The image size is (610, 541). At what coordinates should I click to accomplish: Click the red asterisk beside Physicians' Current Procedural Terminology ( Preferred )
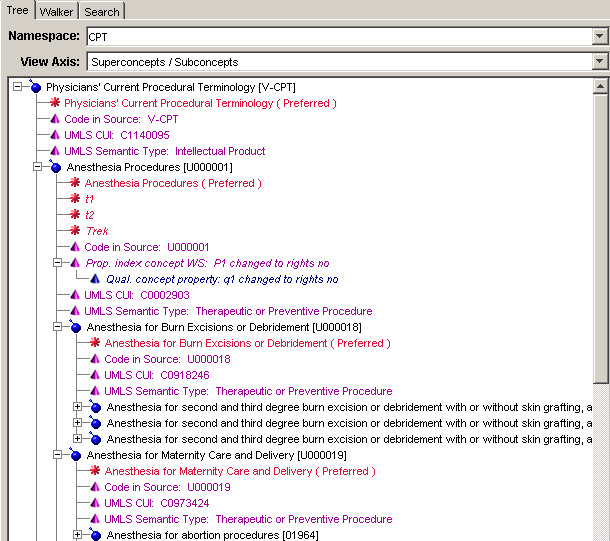click(55, 103)
